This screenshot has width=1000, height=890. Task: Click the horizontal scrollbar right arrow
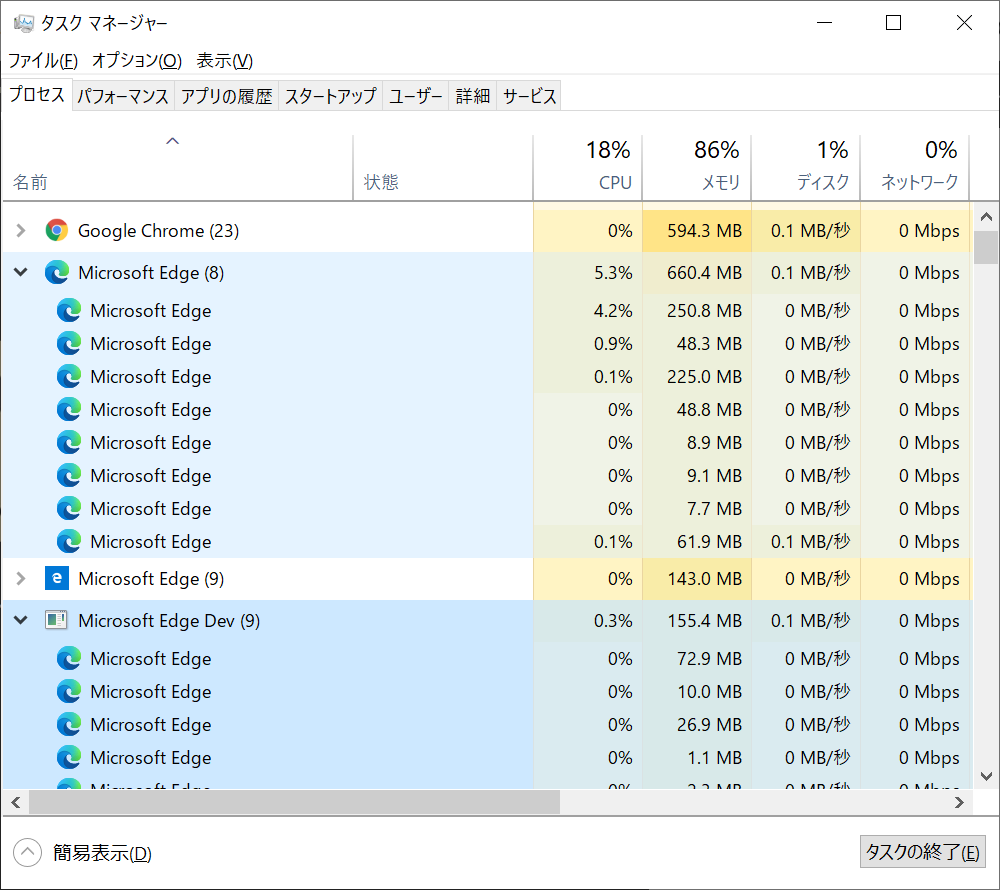click(x=959, y=802)
